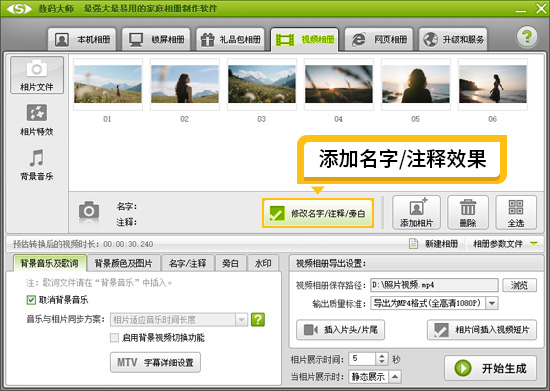
Task: Click the 插入片头/片尾 camera button
Action: (x=340, y=330)
